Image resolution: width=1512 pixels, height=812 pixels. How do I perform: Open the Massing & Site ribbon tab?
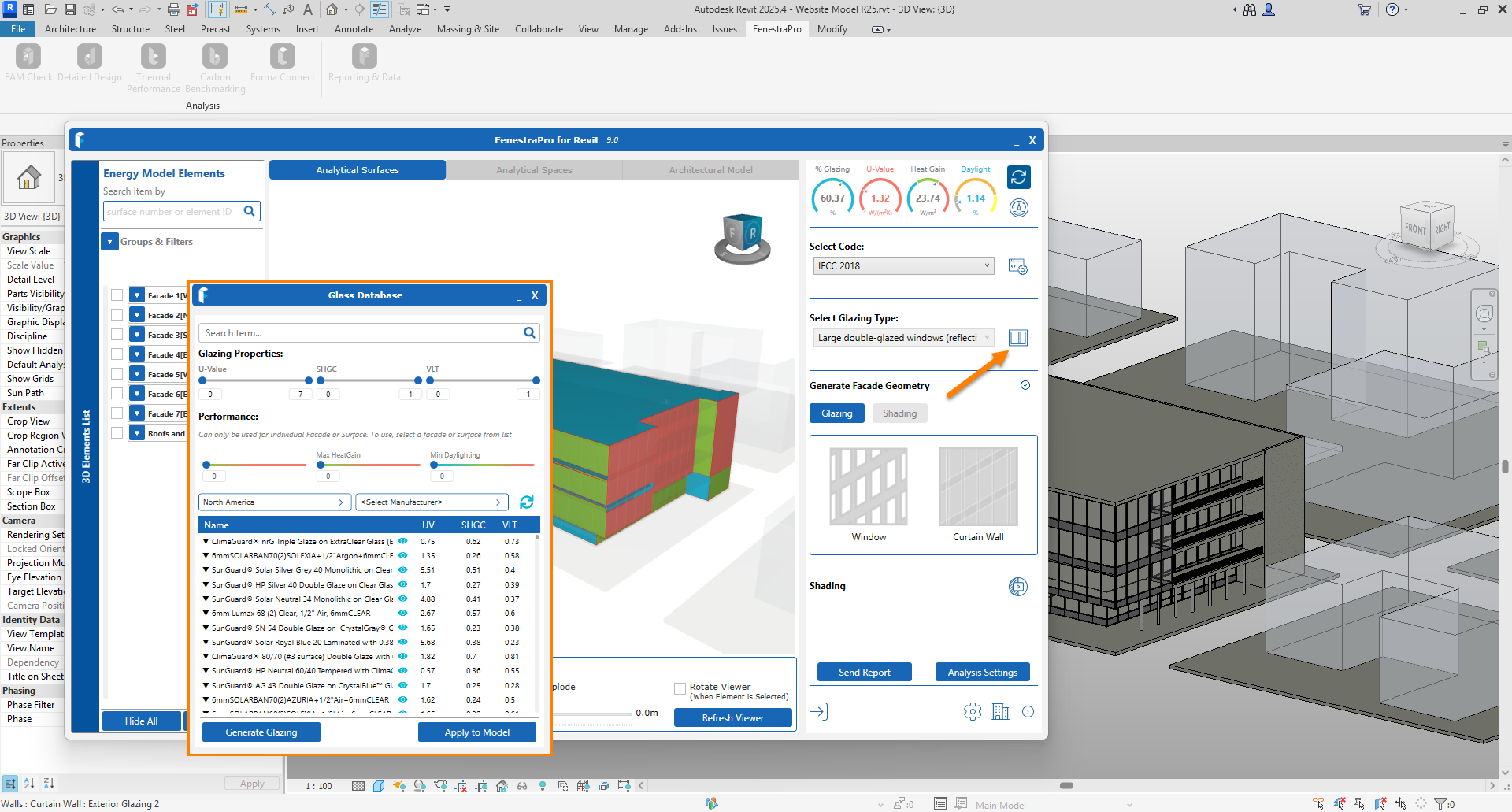tap(468, 29)
